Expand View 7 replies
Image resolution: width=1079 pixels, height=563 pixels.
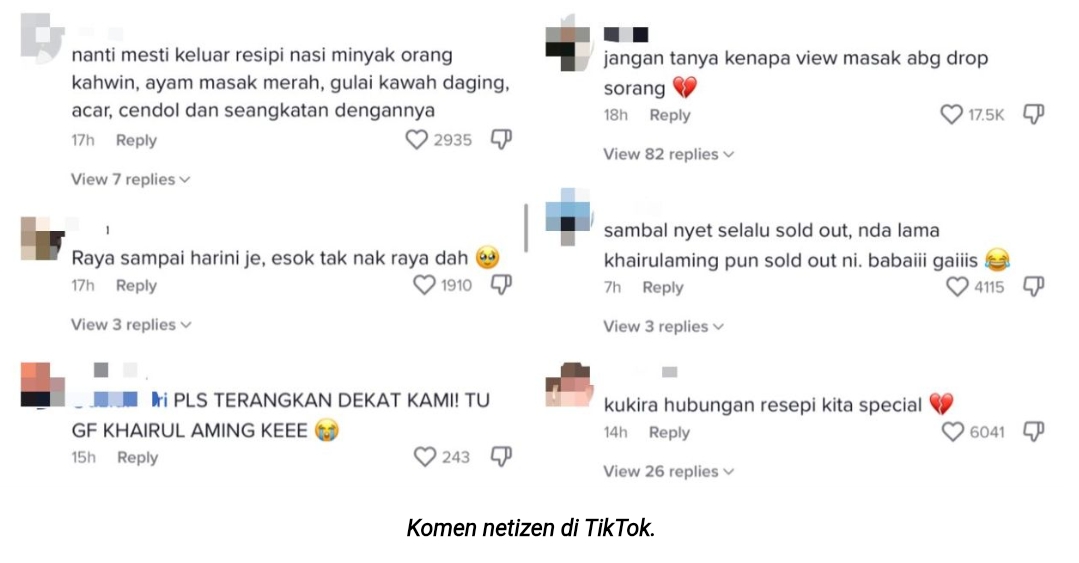131,179
